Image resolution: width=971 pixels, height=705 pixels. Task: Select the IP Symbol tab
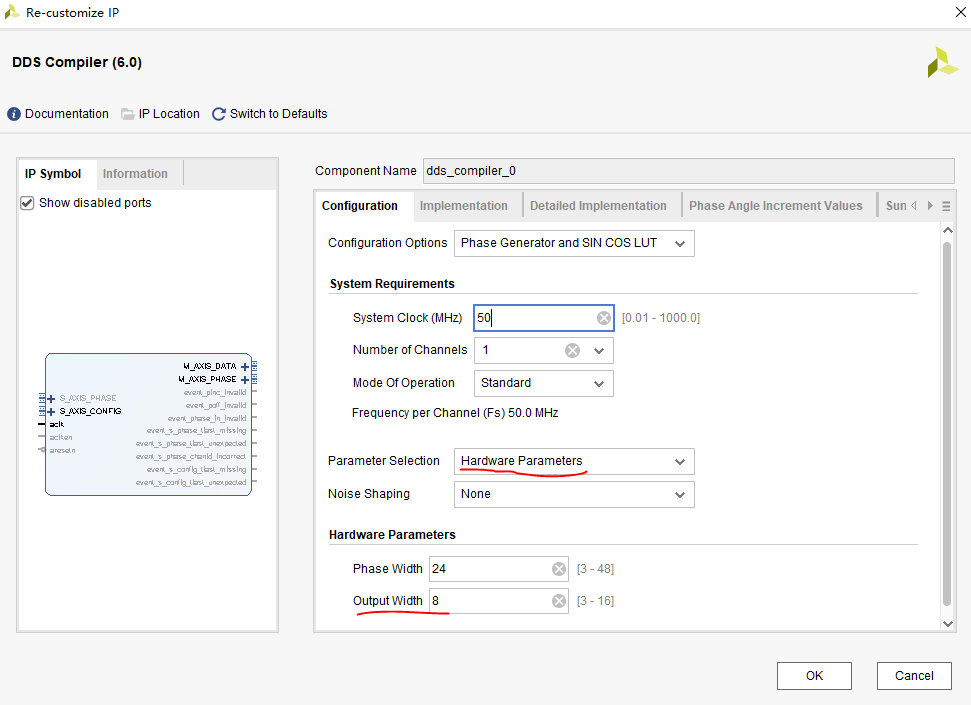(x=53, y=174)
